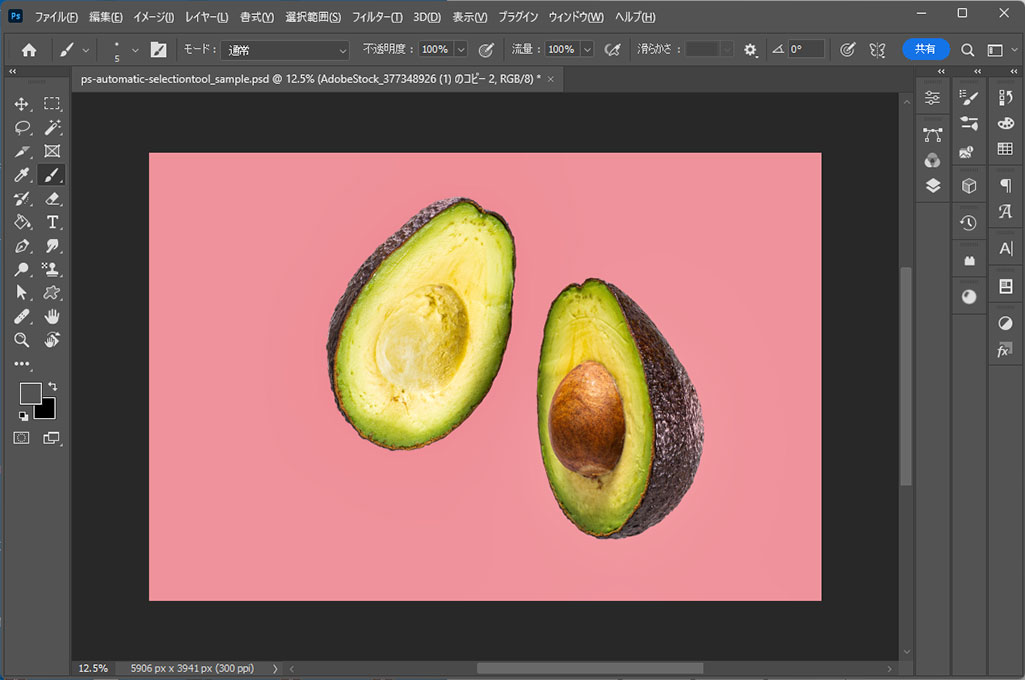
Task: Choose the Horizontal Type tool
Action: [x=52, y=222]
